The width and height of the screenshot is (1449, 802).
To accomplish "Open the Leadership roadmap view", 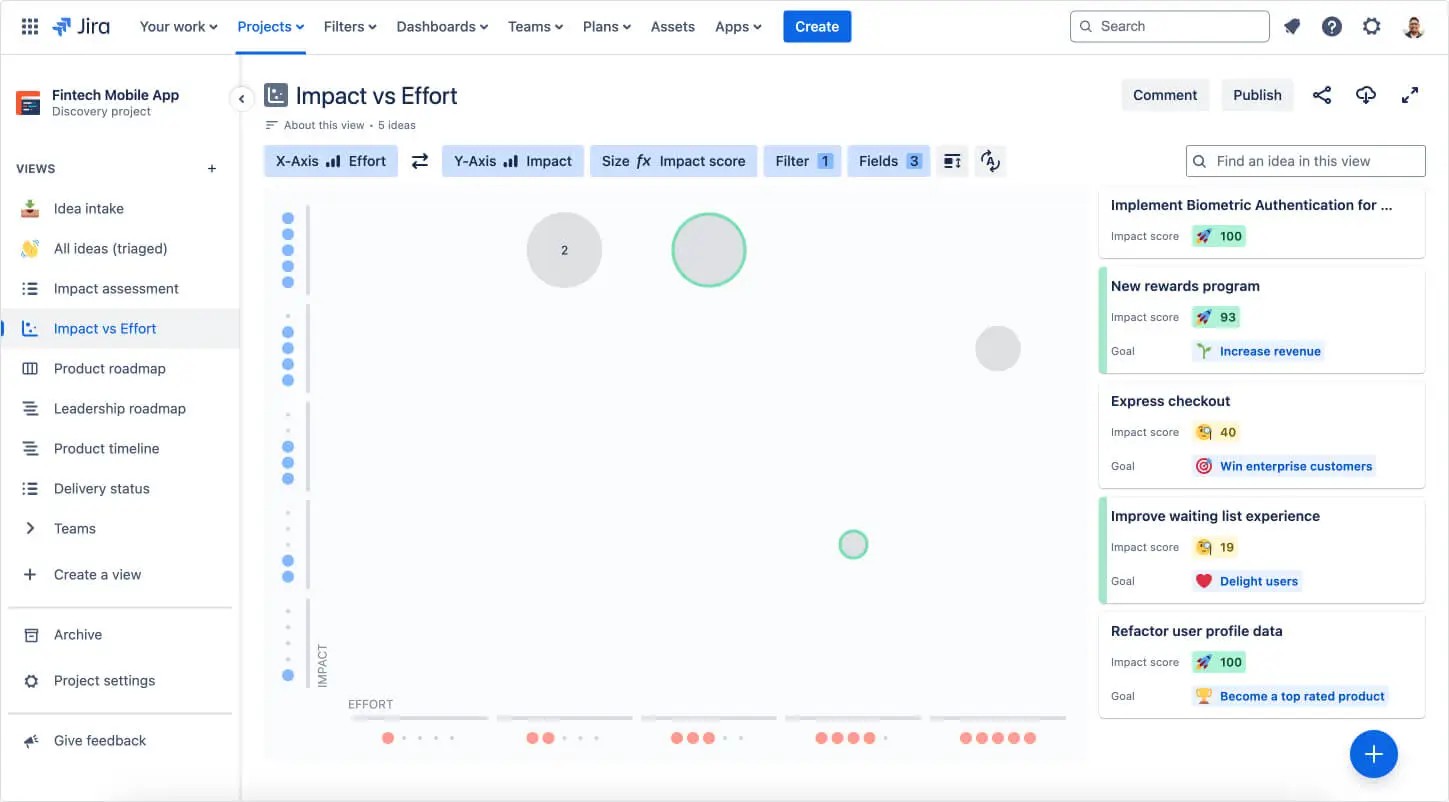I will point(120,409).
